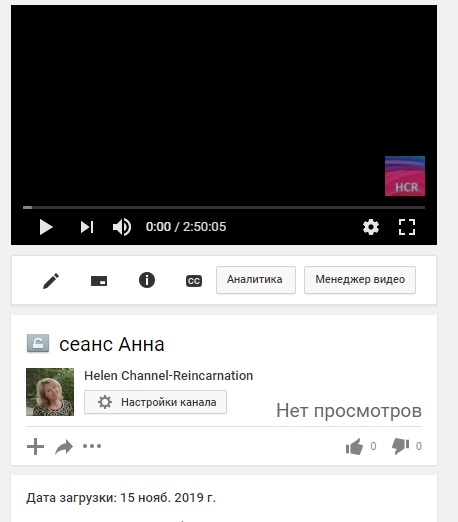Mute the video volume
458x522 pixels.
pos(122,227)
